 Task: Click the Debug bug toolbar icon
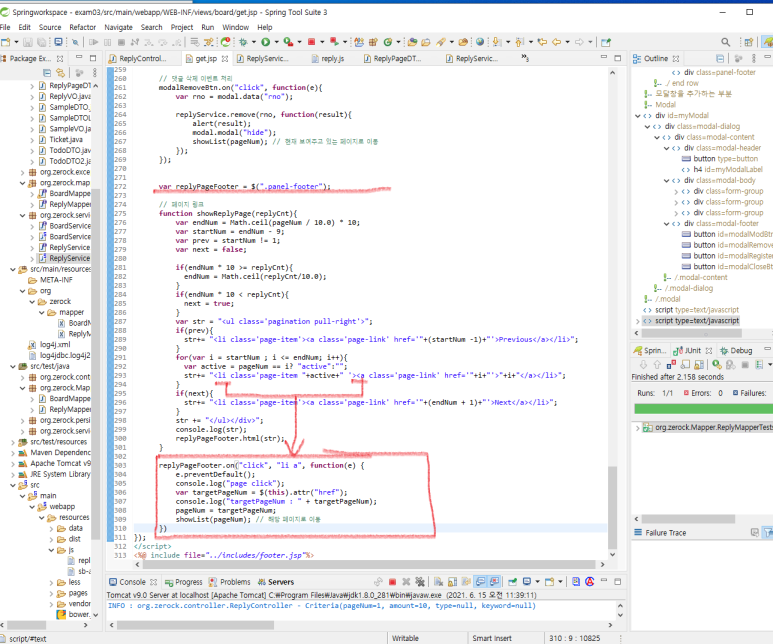point(243,42)
